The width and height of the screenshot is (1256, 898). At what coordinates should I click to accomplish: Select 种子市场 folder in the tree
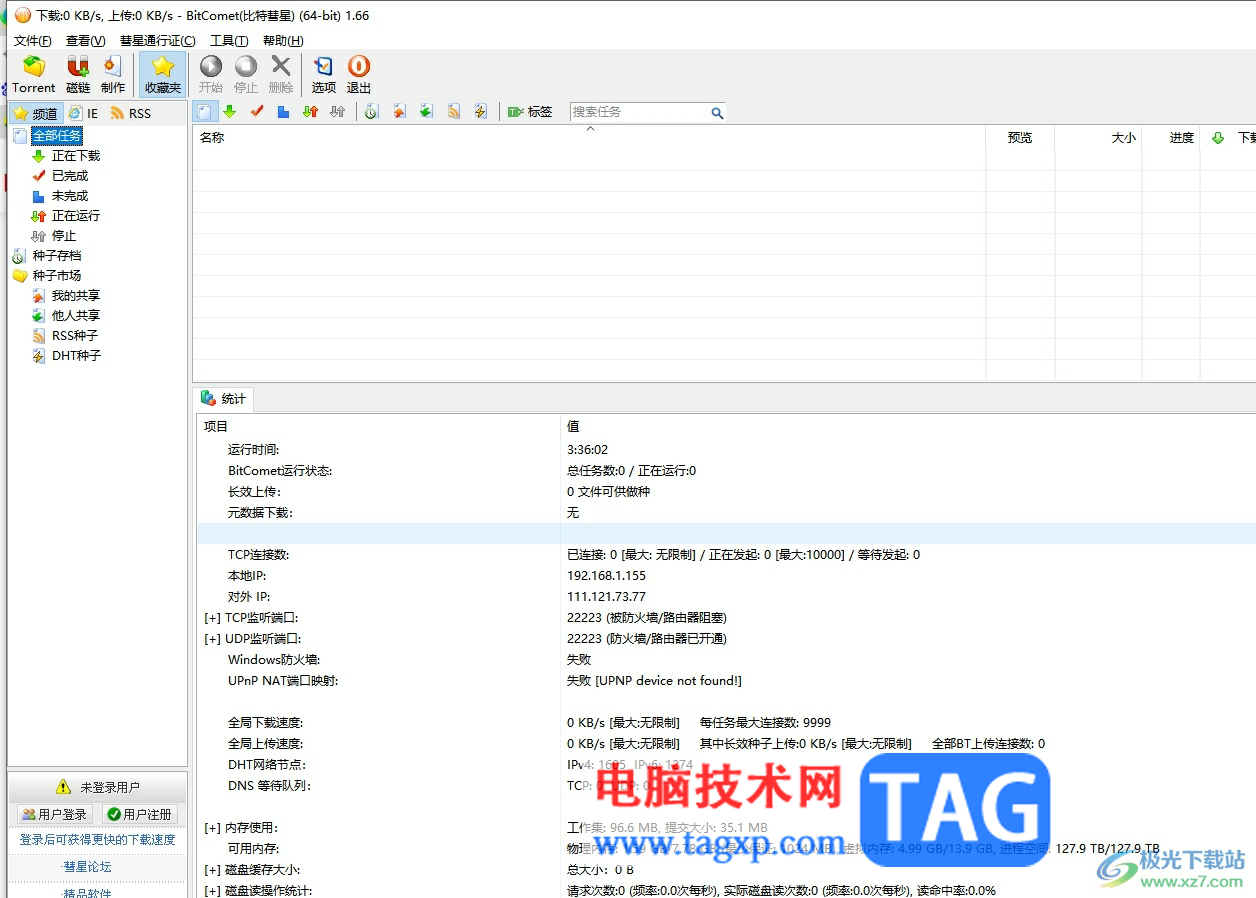(x=57, y=276)
